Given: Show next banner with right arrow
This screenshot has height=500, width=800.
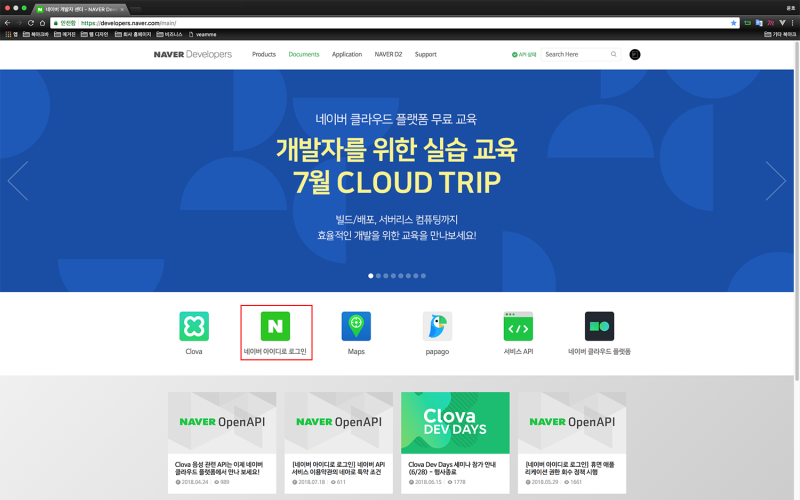Looking at the screenshot, I should click(776, 181).
